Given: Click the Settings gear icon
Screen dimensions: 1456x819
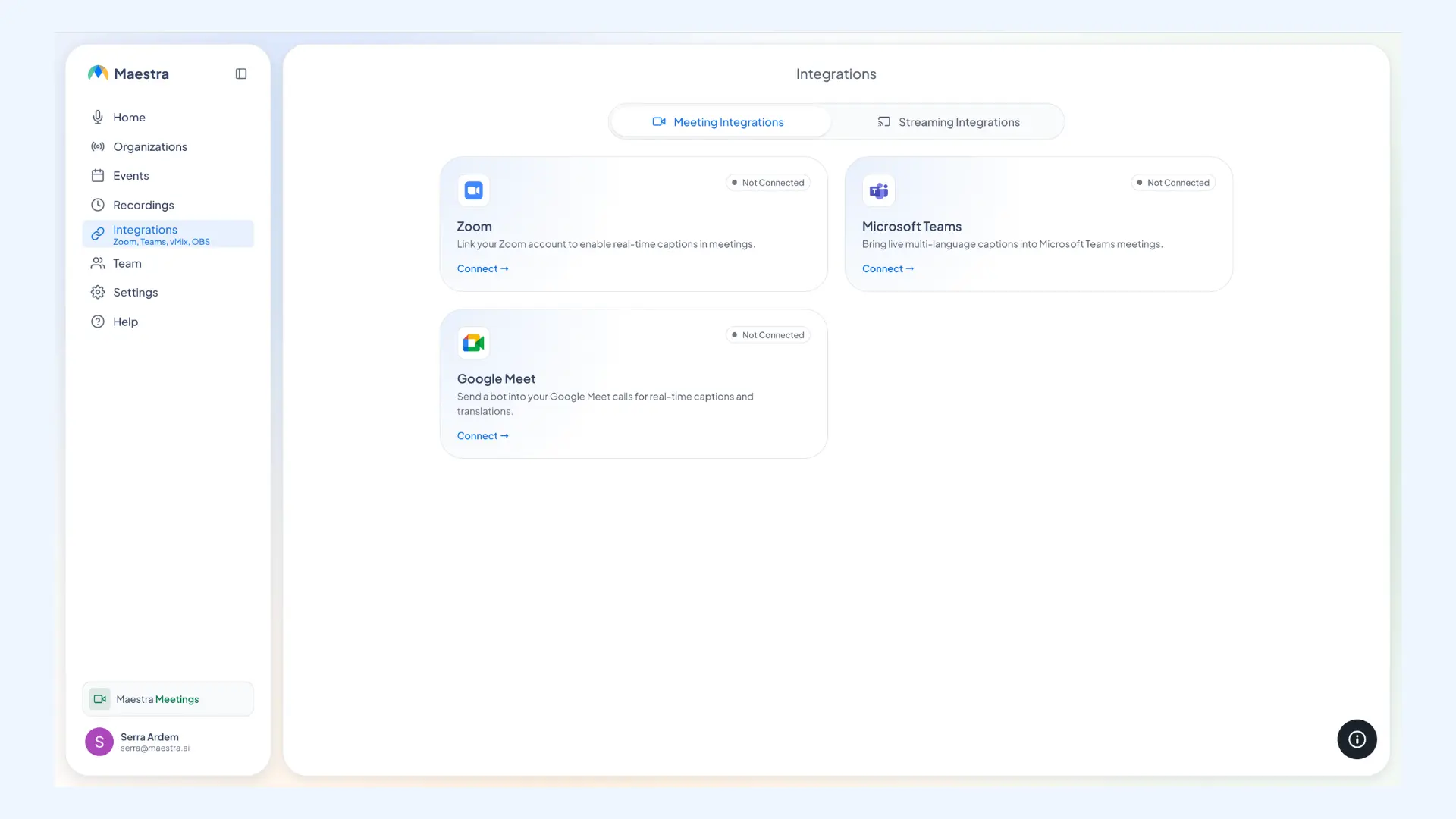Looking at the screenshot, I should pyautogui.click(x=98, y=292).
